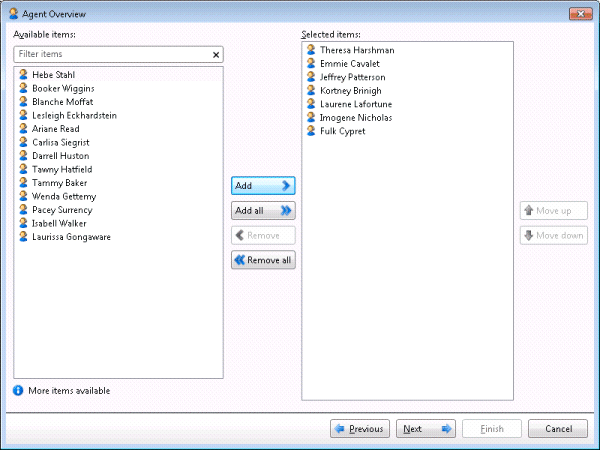Screen dimensions: 600x450
Task: Focus the Filter items text field
Action: [x=110, y=55]
